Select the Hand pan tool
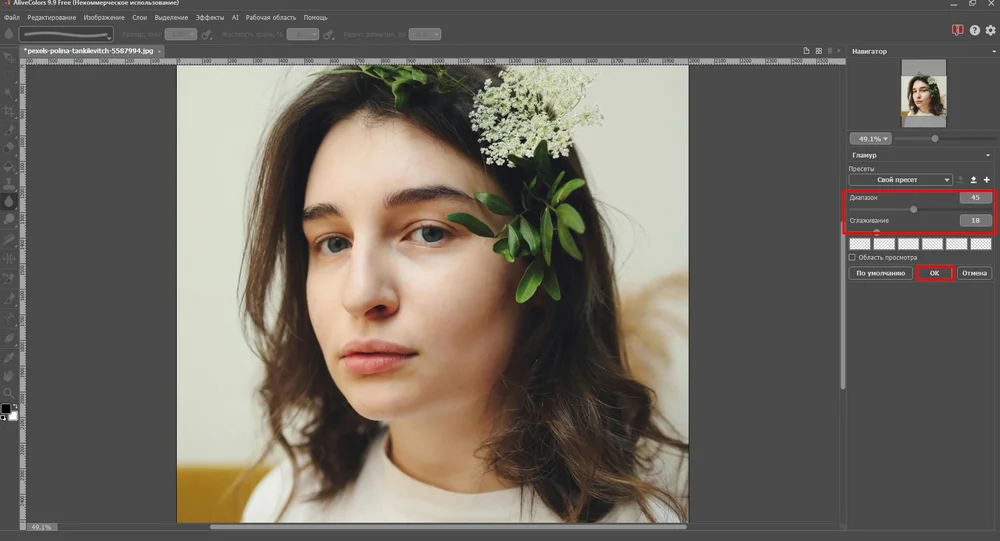The height and width of the screenshot is (541, 1000). (8, 376)
